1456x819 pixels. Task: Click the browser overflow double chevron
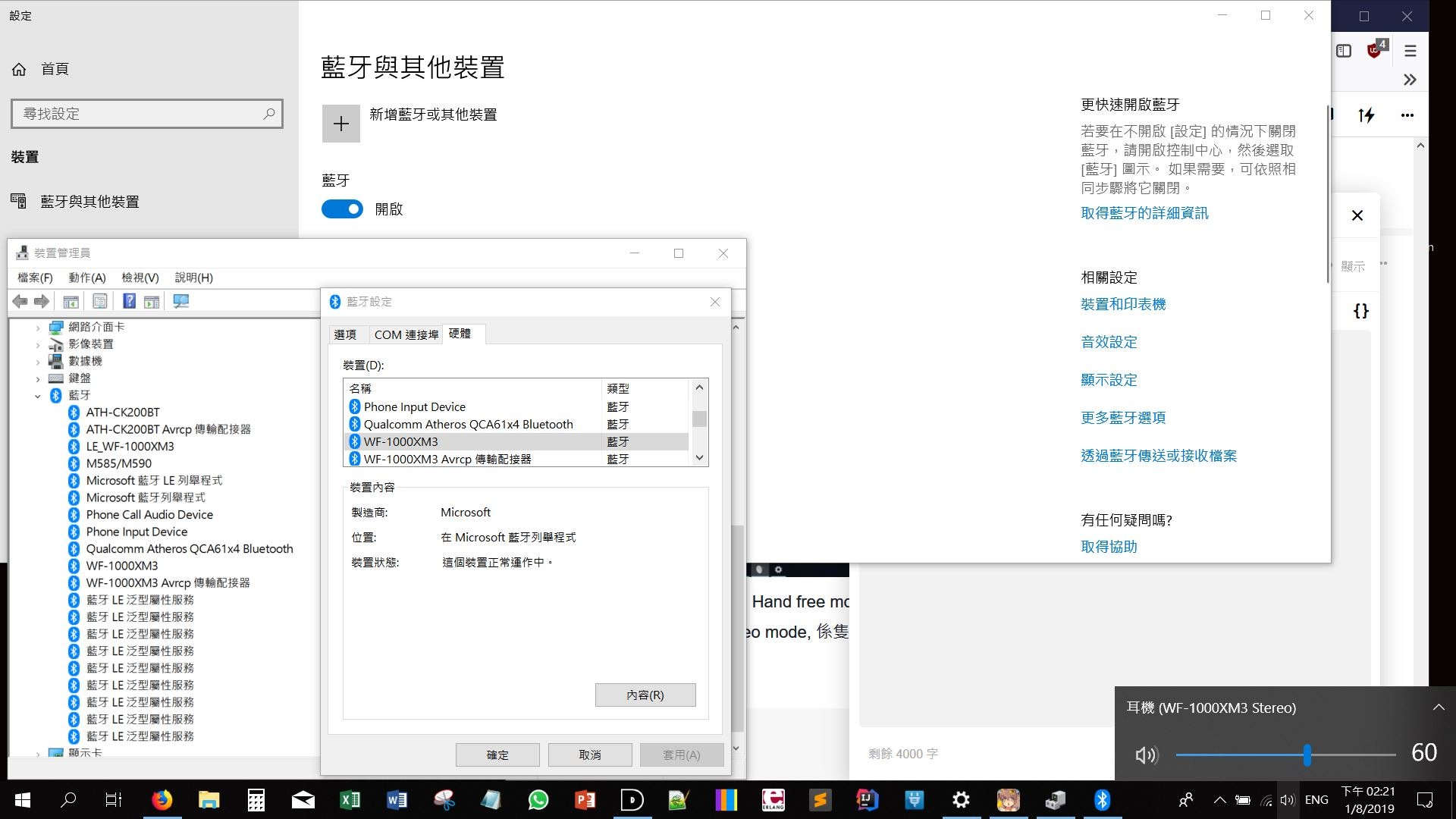tap(1410, 80)
